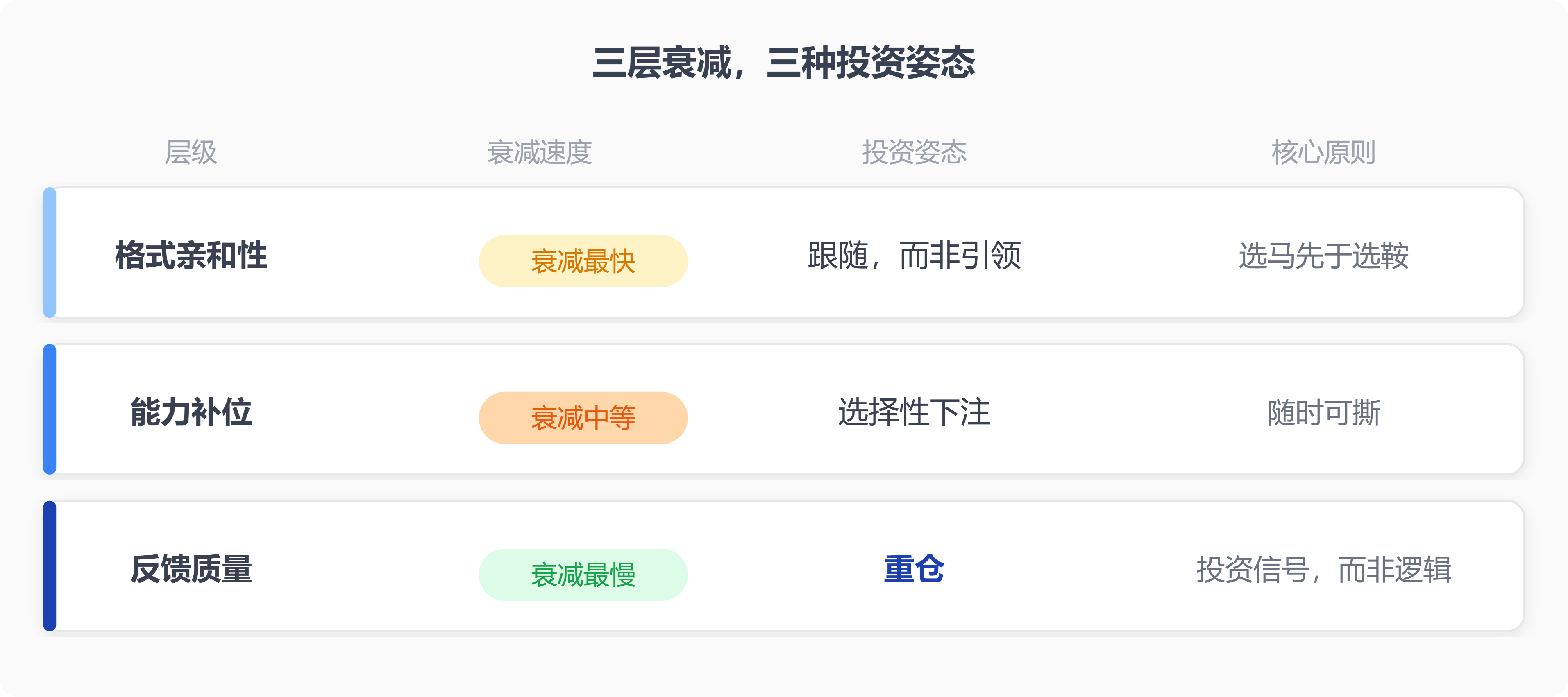Click the 格式亲和性 row label
This screenshot has height=697, width=1568.
(191, 255)
